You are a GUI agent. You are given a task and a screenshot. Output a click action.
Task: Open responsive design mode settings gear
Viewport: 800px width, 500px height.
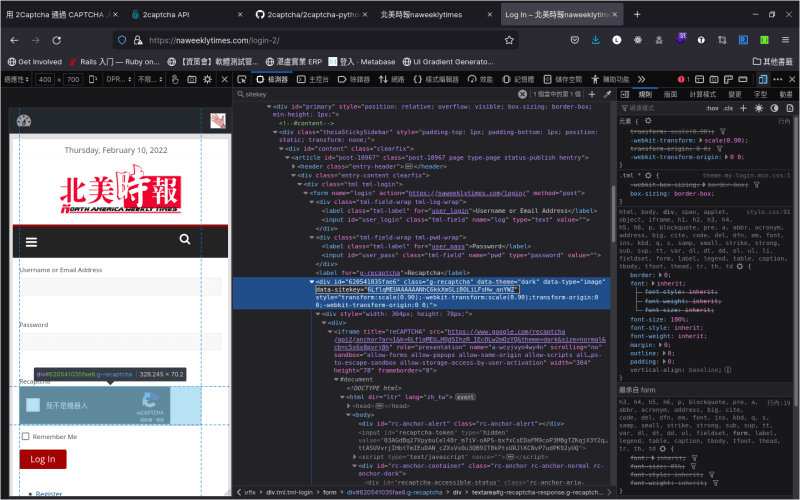[208, 79]
